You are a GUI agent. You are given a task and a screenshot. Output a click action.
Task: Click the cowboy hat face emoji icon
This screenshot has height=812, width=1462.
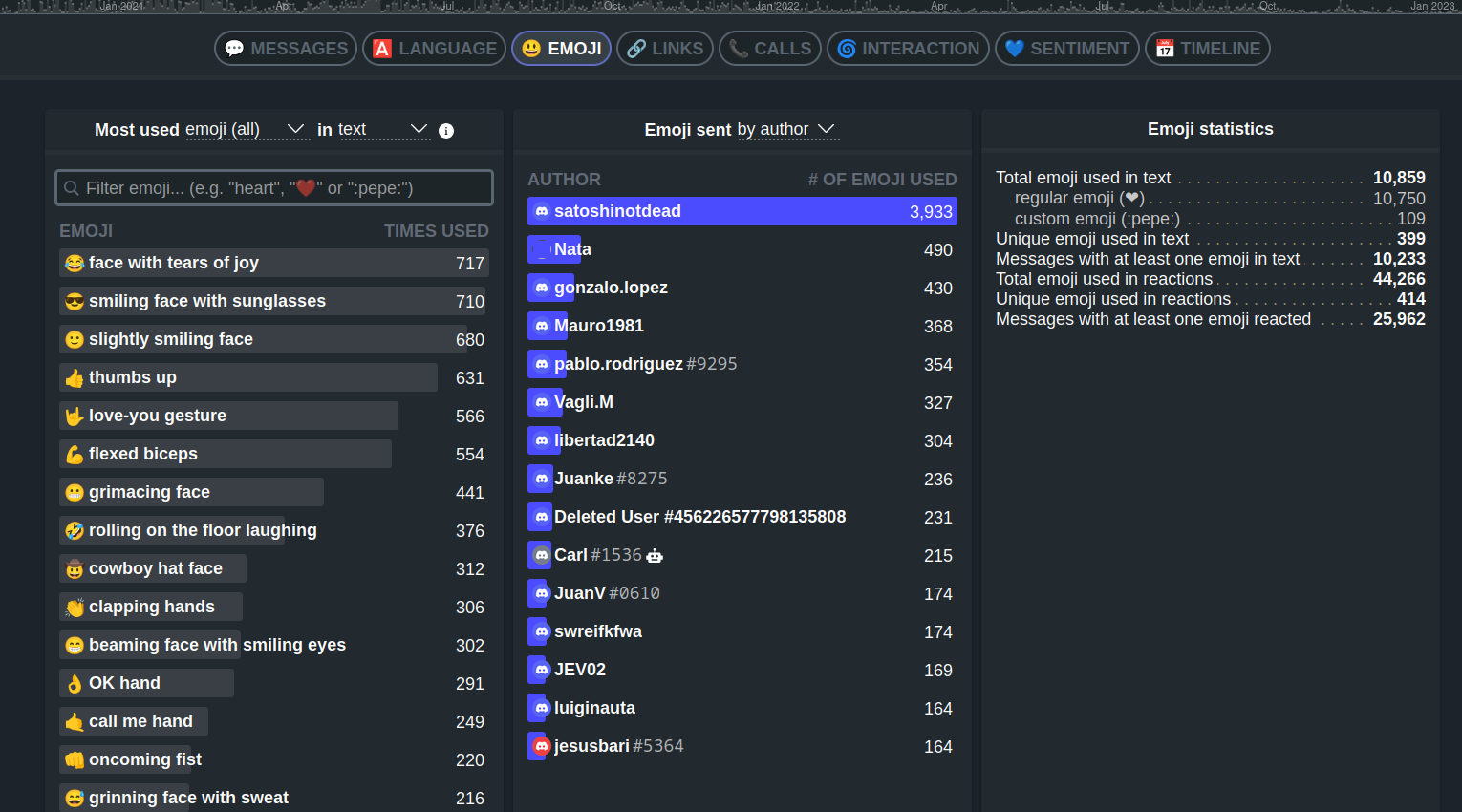75,569
